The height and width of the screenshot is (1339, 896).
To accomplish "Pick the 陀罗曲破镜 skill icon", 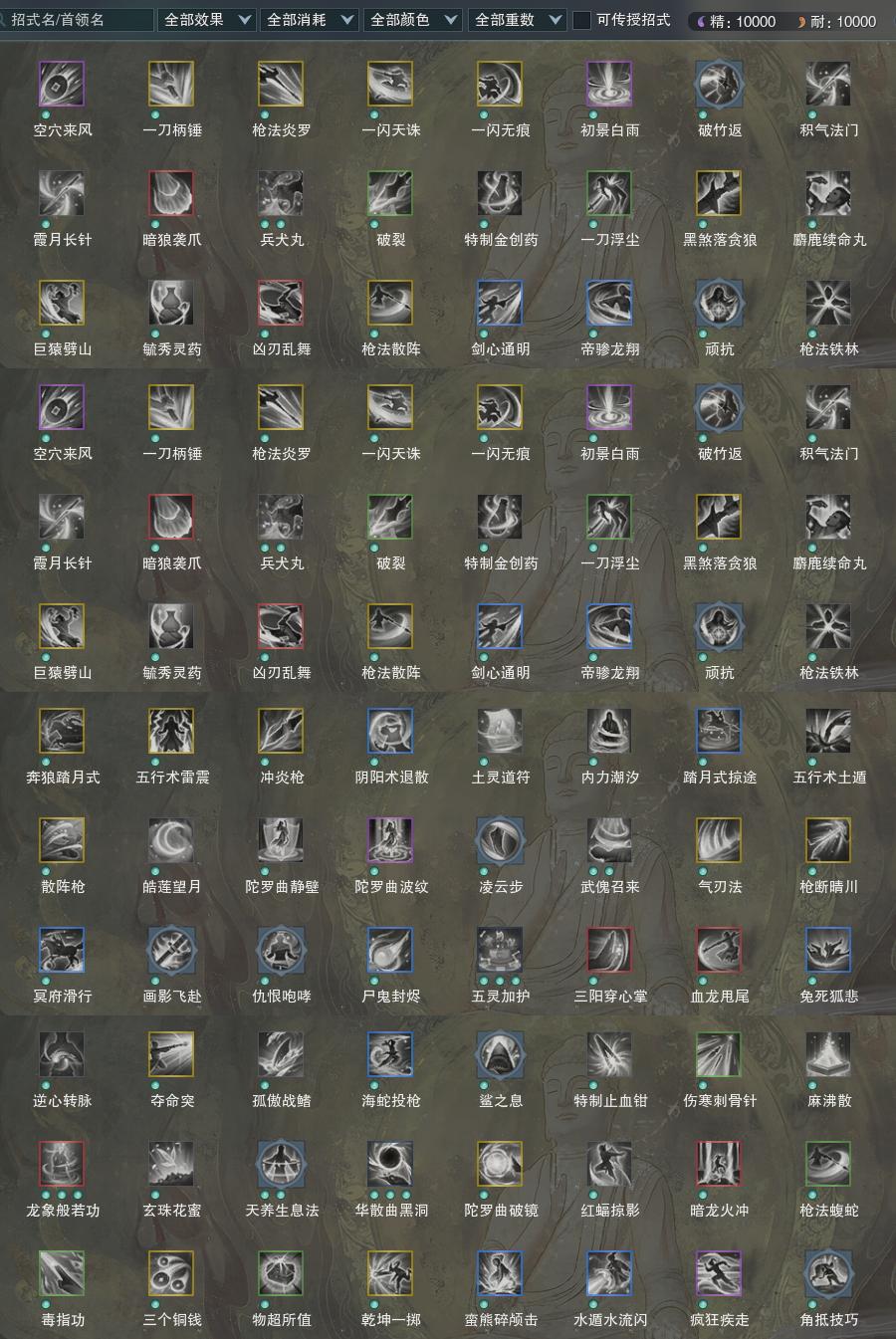I will 500,1164.
